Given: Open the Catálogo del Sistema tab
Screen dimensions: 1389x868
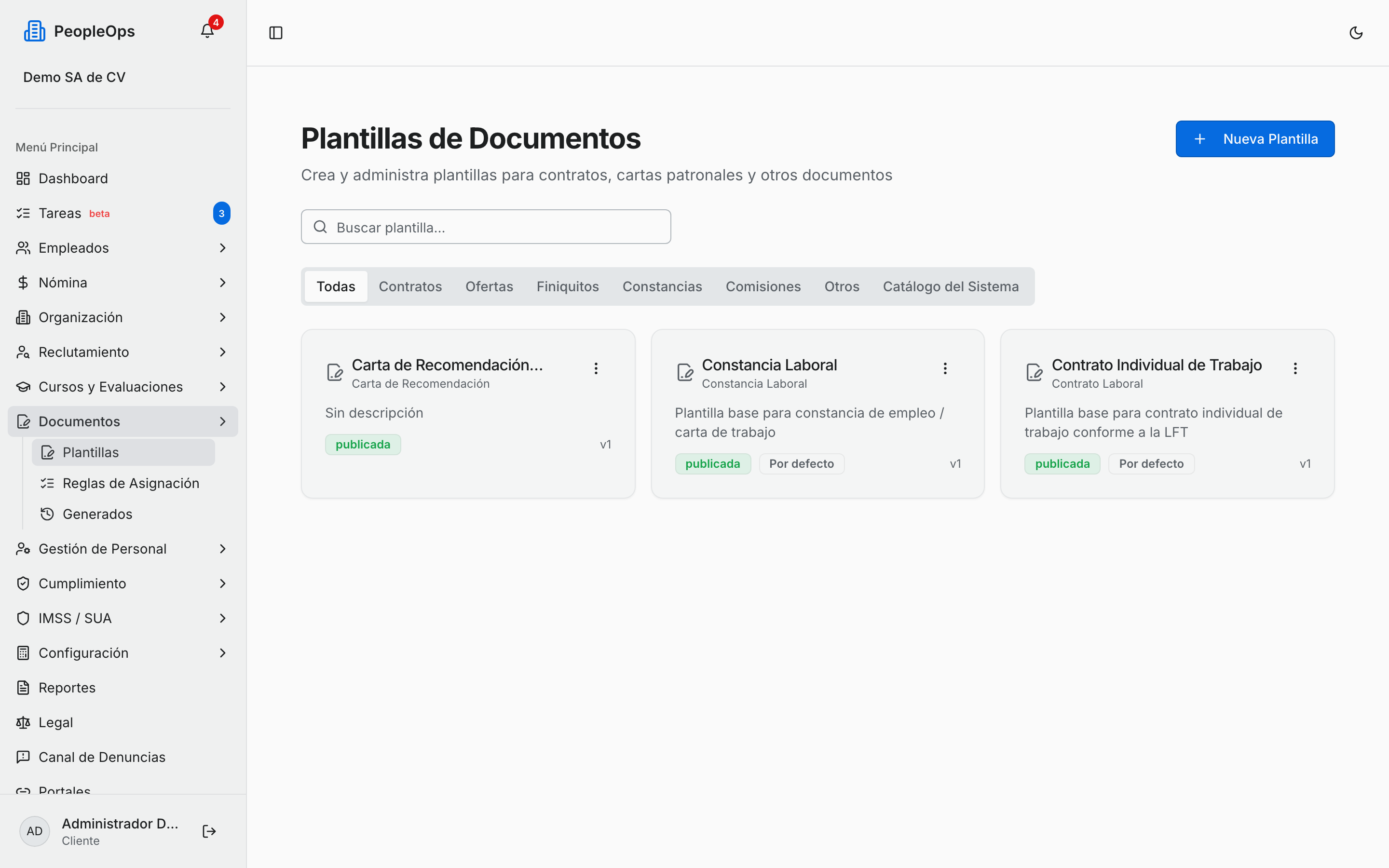Looking at the screenshot, I should (x=951, y=286).
